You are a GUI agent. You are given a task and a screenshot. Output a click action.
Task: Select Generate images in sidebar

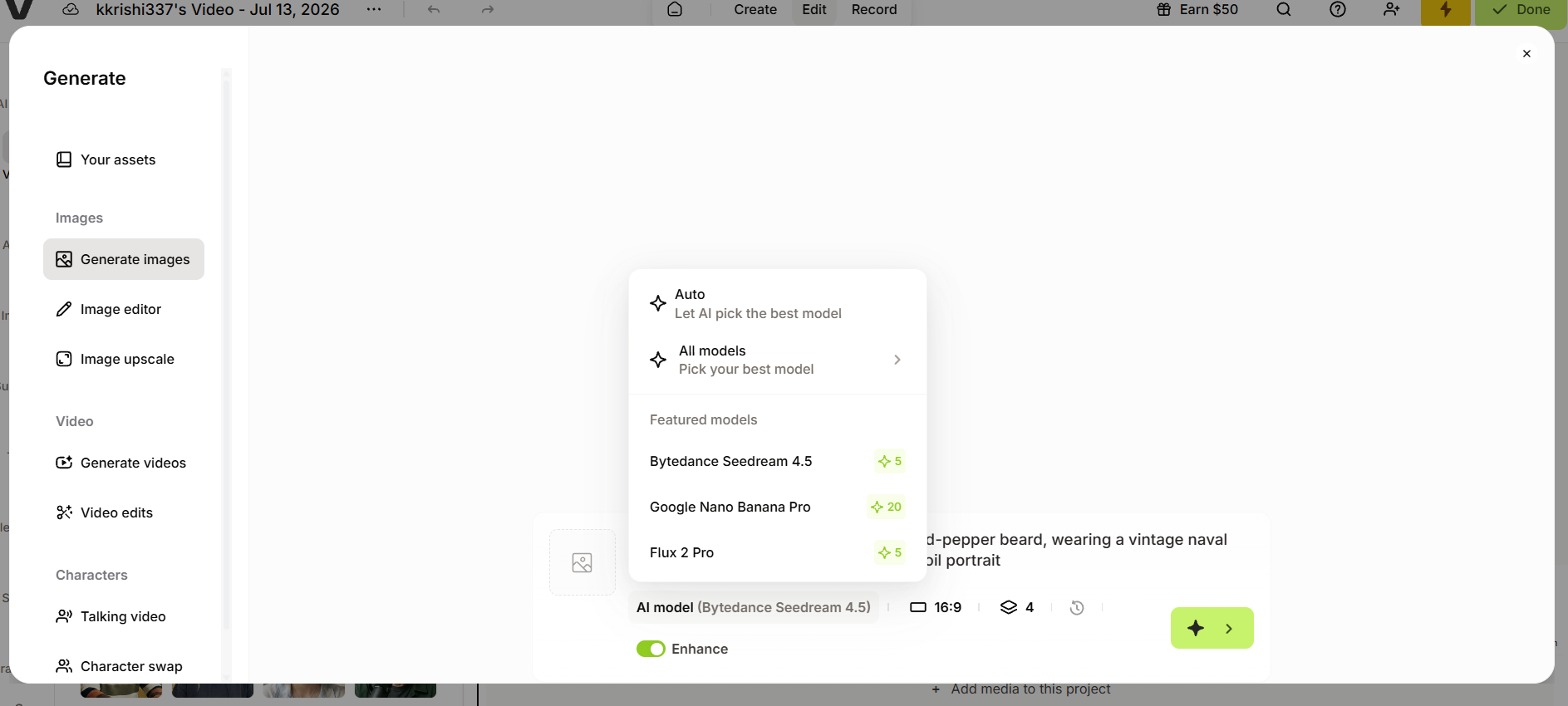124,259
